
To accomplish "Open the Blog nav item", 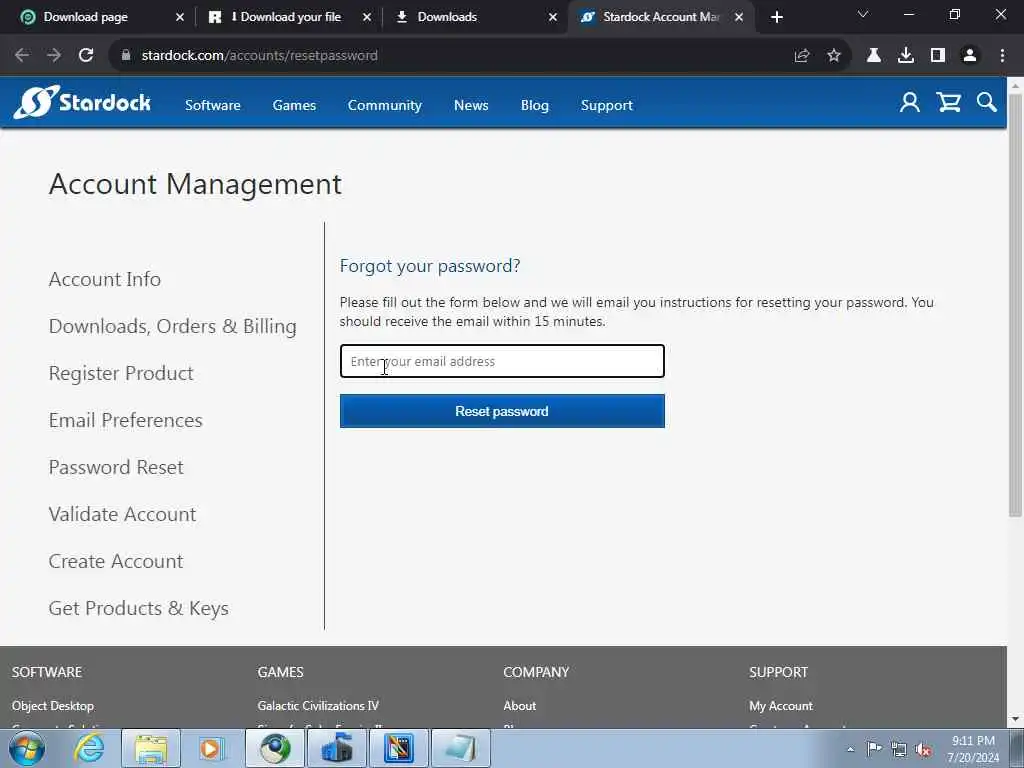I will click(535, 105).
